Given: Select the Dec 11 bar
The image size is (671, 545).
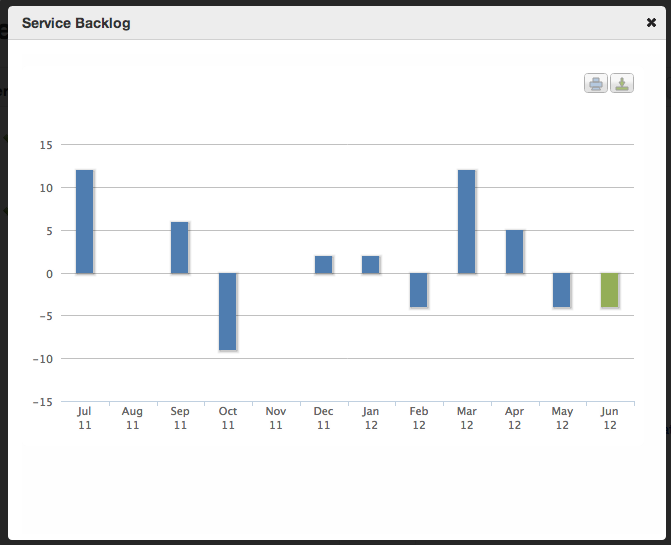Looking at the screenshot, I should pos(323,264).
